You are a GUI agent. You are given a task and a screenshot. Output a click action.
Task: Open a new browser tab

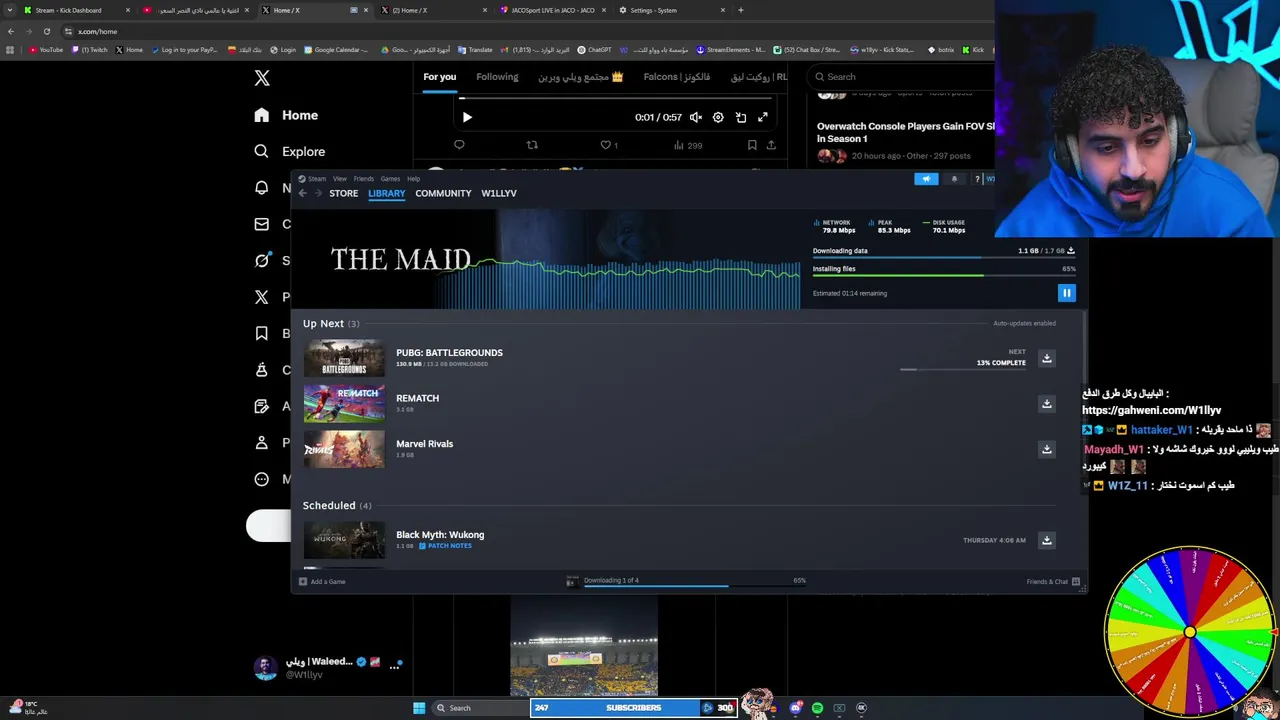coord(740,10)
